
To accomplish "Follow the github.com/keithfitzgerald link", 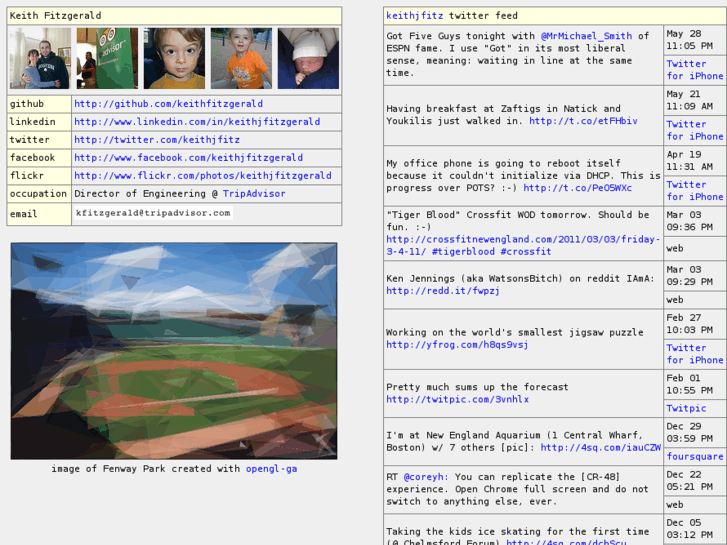I will coord(168,104).
